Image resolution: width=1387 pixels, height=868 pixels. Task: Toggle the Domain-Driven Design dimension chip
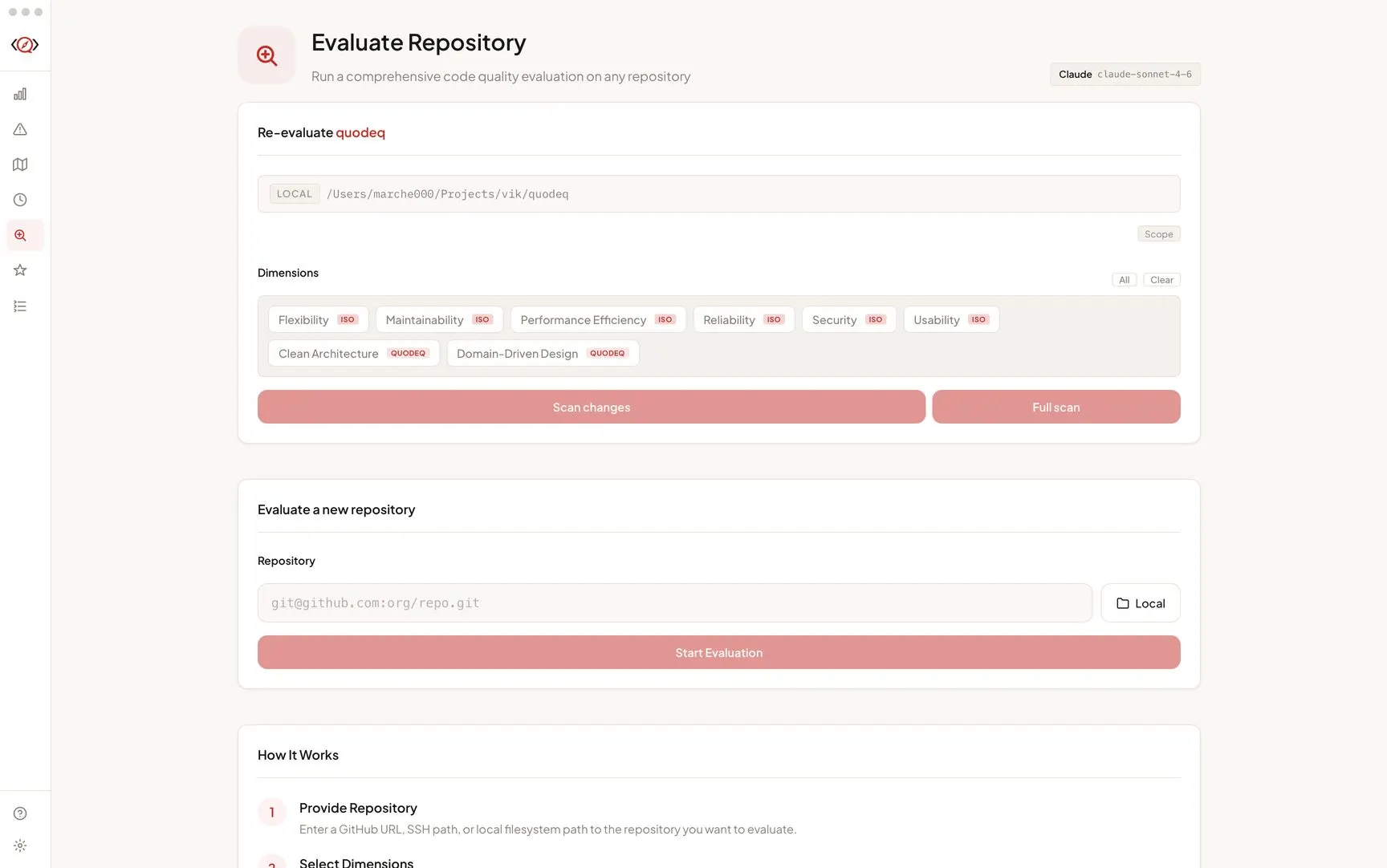(542, 353)
